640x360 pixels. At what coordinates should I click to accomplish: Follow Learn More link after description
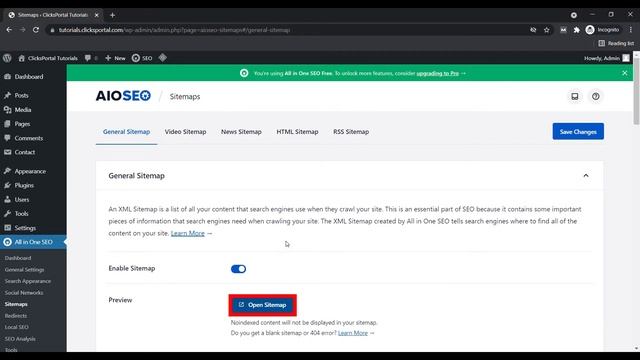point(188,233)
